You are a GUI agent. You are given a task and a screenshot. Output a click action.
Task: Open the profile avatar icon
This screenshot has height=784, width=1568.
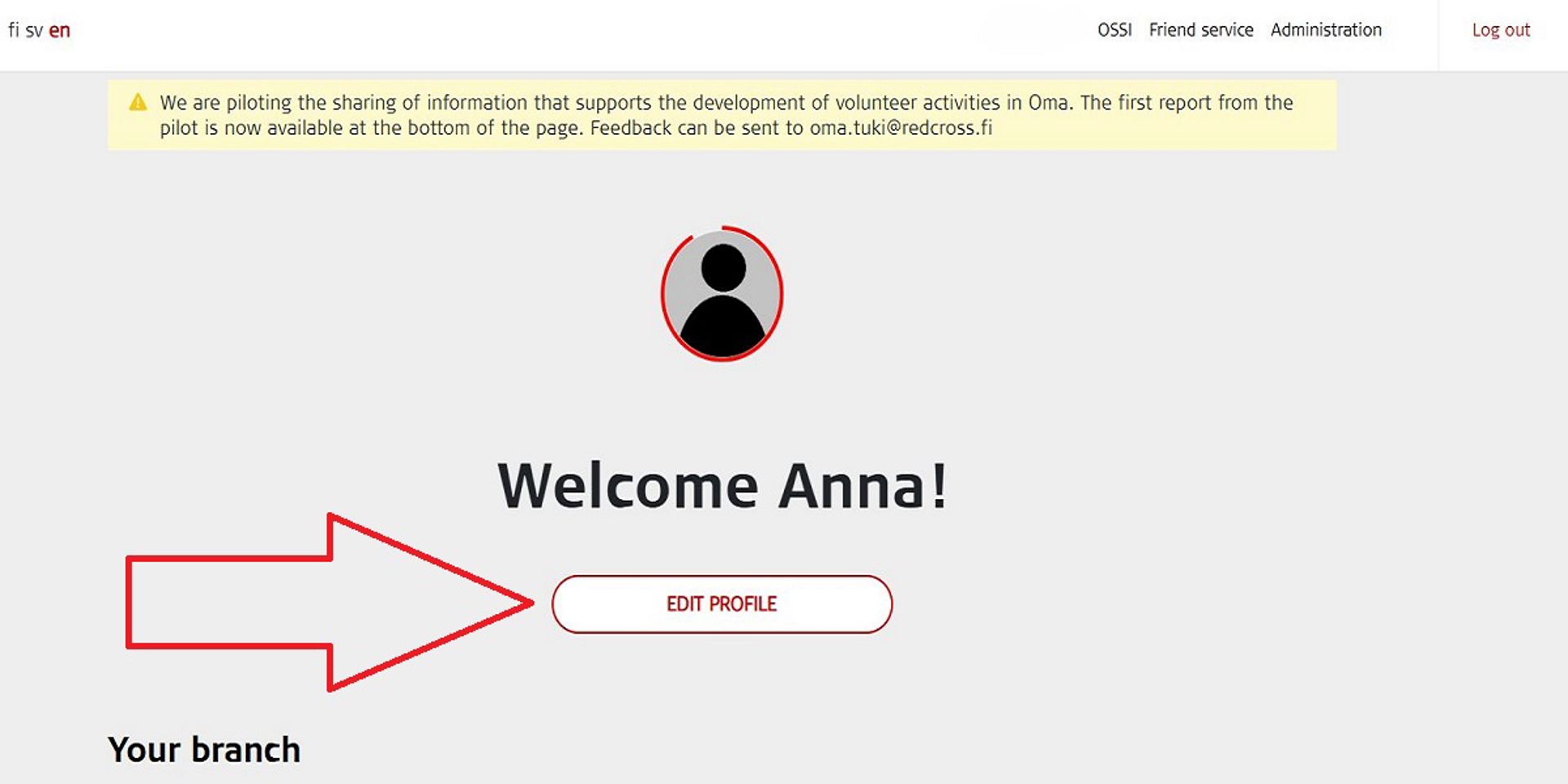pyautogui.click(x=722, y=296)
